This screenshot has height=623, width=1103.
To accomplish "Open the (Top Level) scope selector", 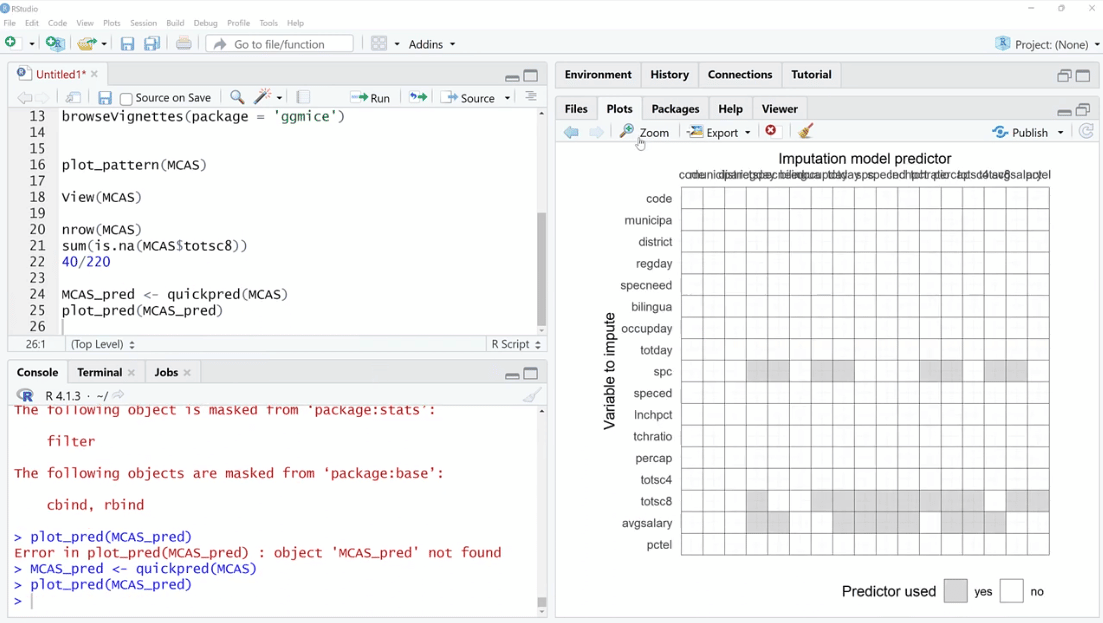I will pos(103,344).
